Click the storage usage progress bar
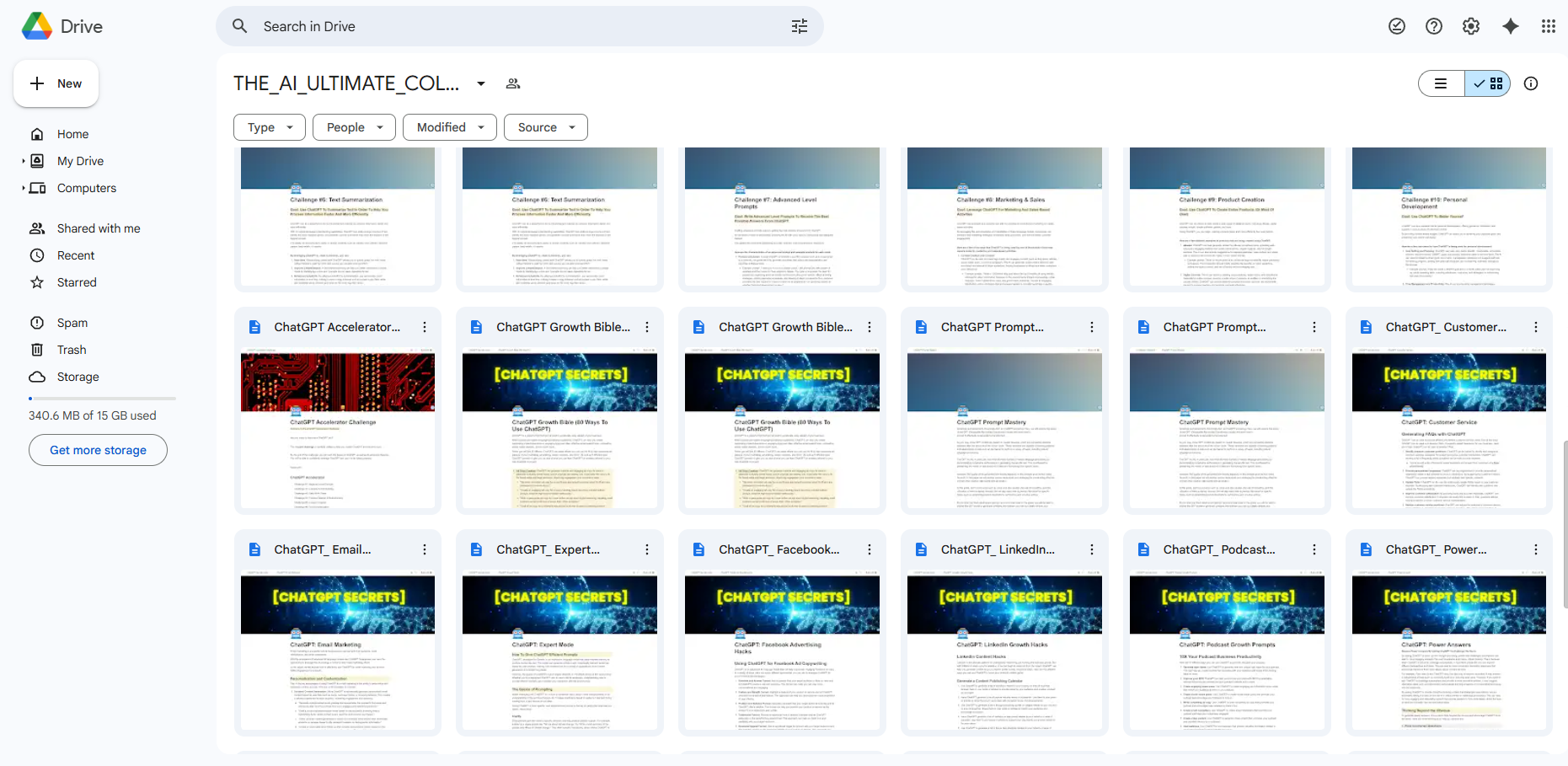This screenshot has width=1568, height=766. [x=102, y=399]
